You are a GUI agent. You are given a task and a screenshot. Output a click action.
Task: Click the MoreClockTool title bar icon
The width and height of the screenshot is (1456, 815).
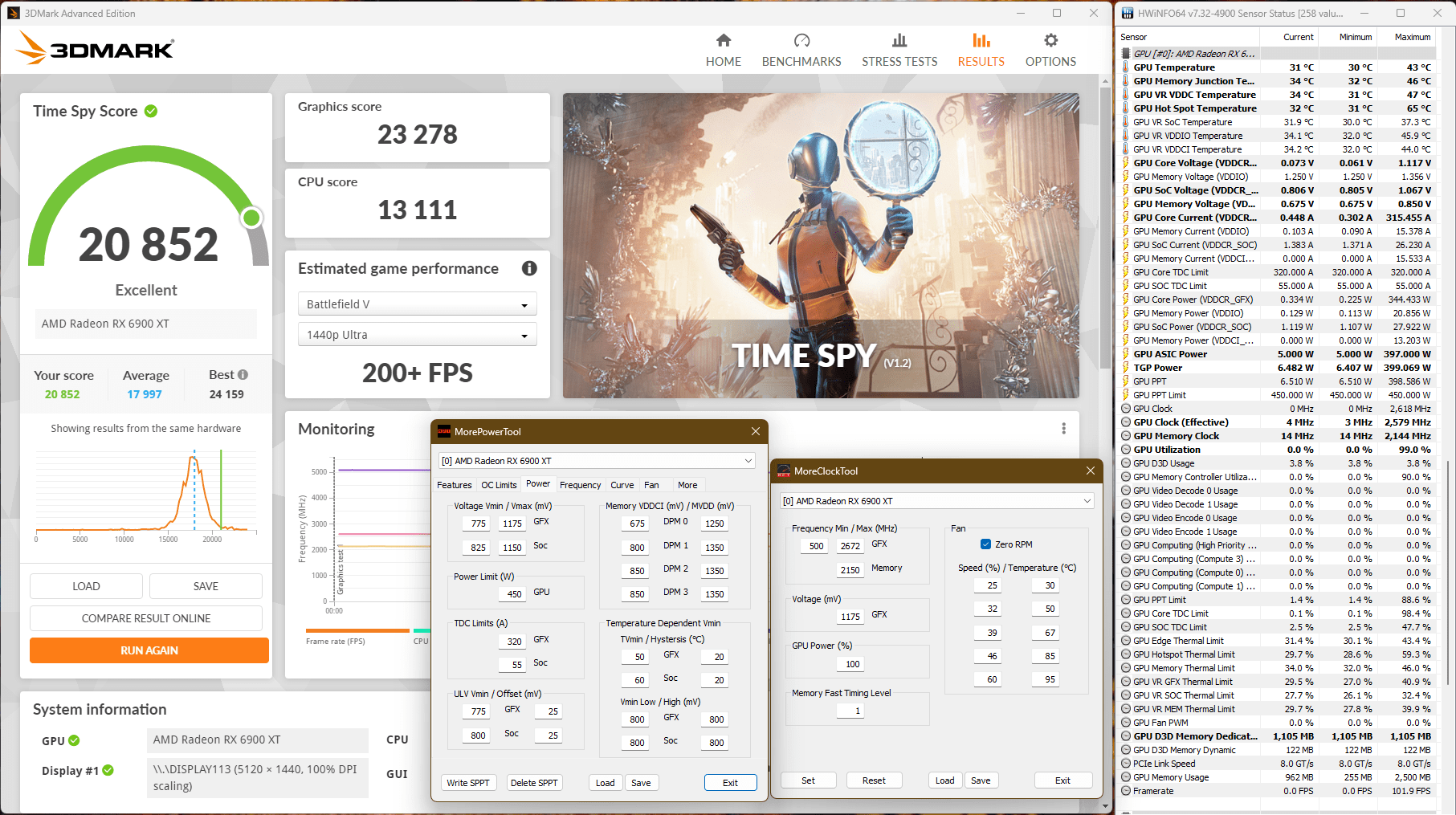[x=784, y=471]
